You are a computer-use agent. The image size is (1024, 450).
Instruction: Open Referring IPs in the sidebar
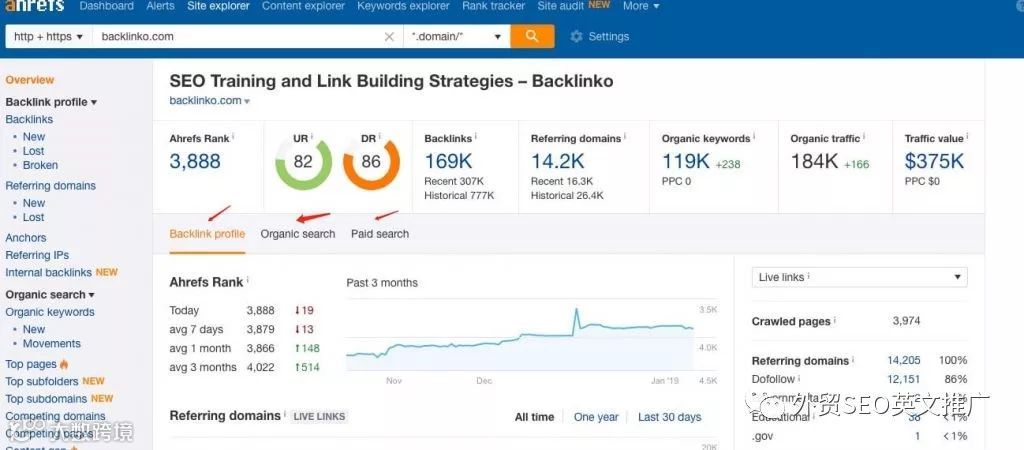37,255
